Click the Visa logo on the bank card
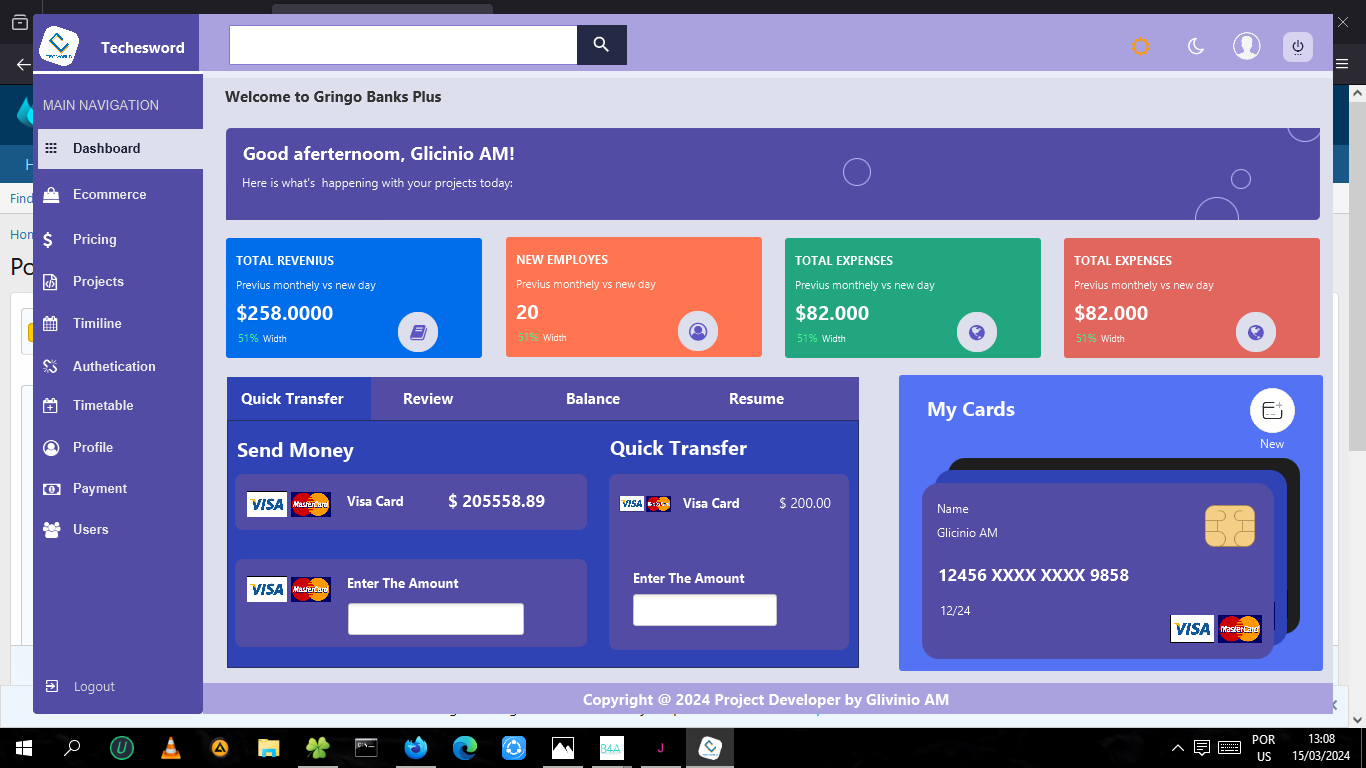Image resolution: width=1366 pixels, height=768 pixels. [x=1192, y=628]
